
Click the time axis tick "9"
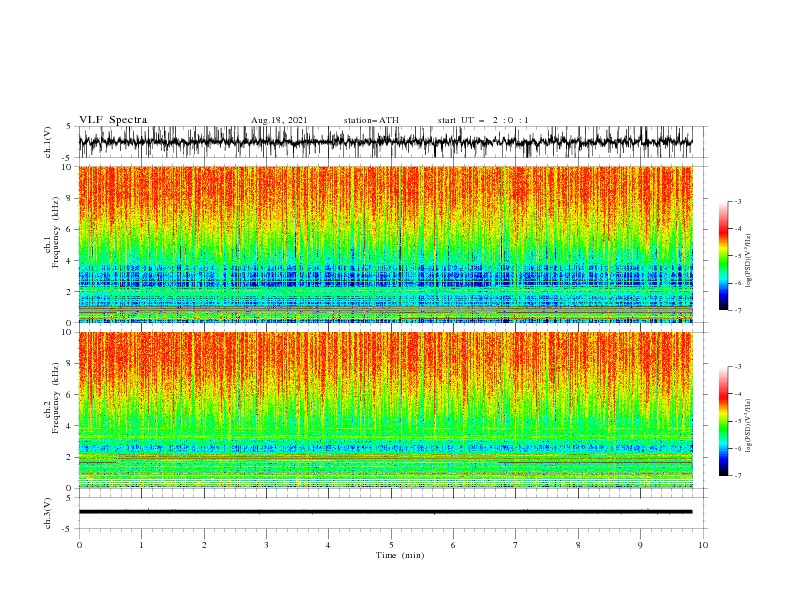(x=640, y=545)
